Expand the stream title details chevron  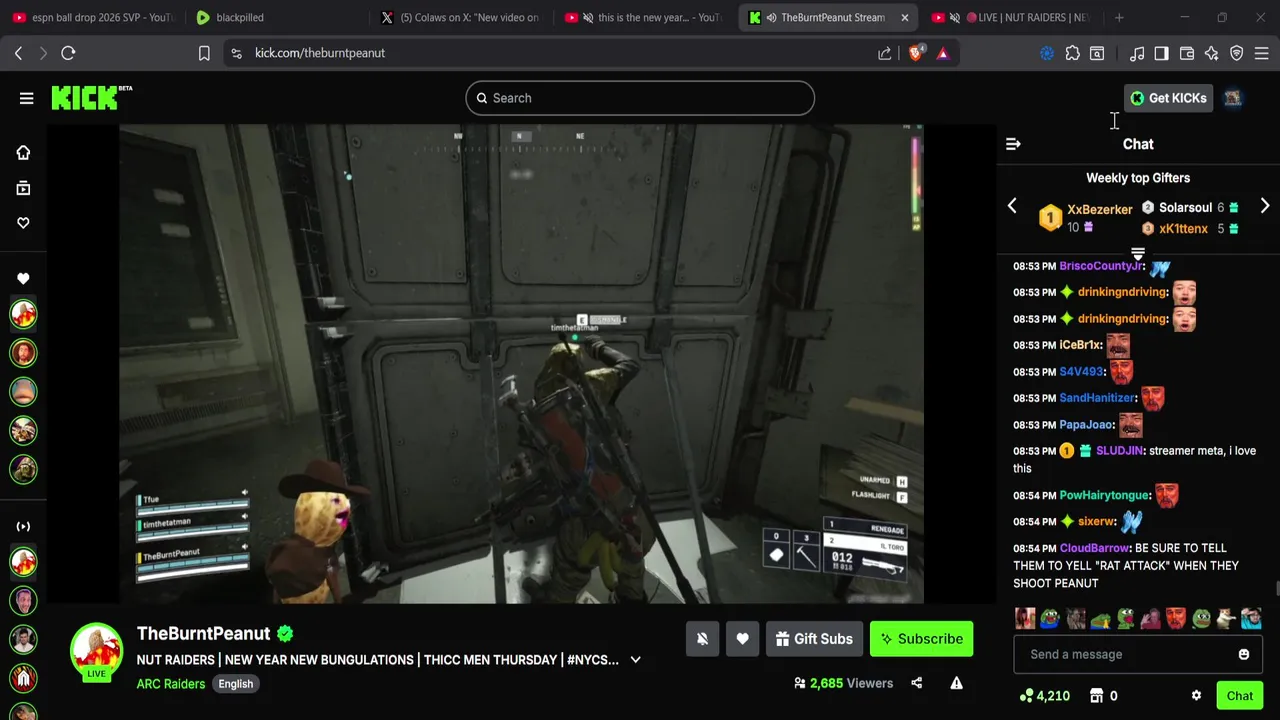(x=635, y=660)
